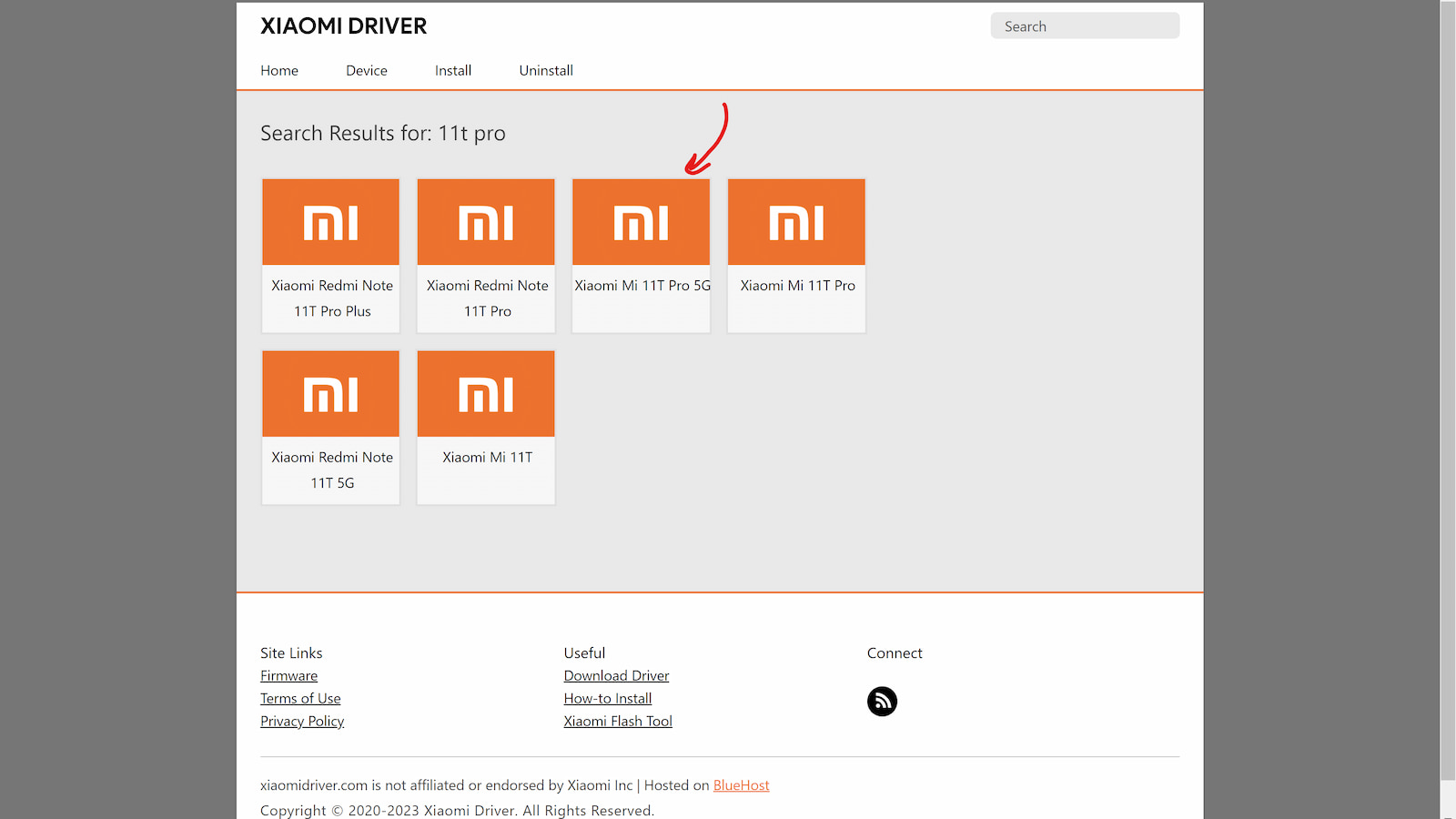Click the Mi logo for Redmi Note 11T 5G
1456x819 pixels.
[x=331, y=394]
